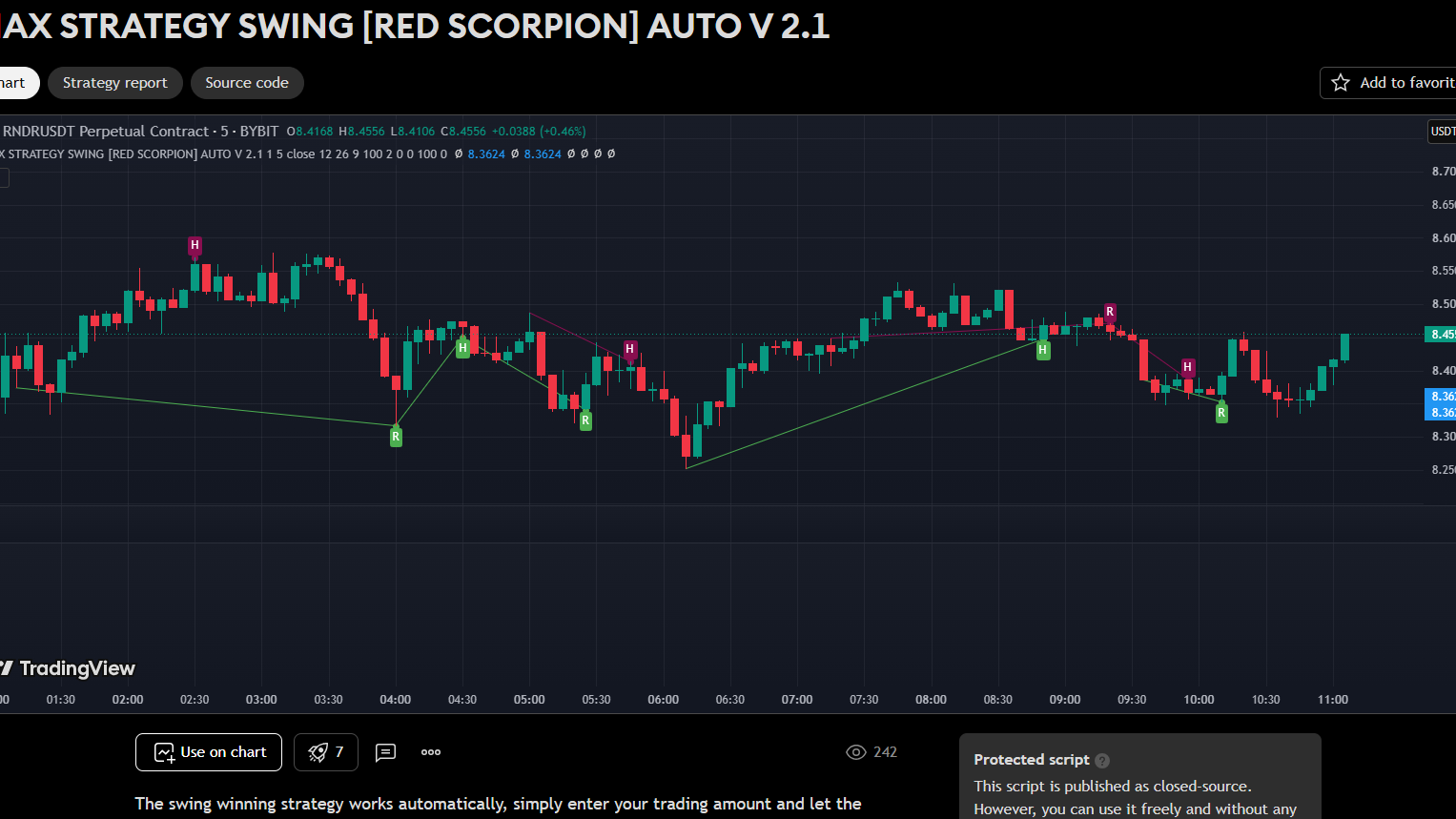The width and height of the screenshot is (1456, 819).
Task: Click the green H marker near 04:30
Action: [x=462, y=348]
